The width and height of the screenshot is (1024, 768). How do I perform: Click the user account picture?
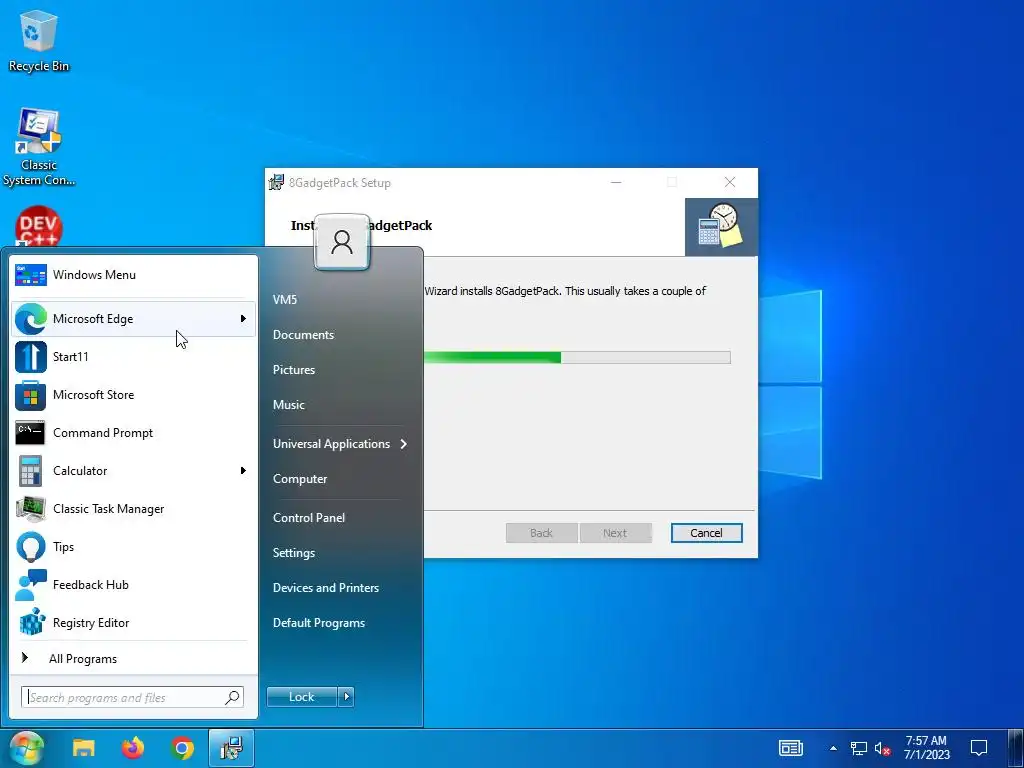point(342,242)
